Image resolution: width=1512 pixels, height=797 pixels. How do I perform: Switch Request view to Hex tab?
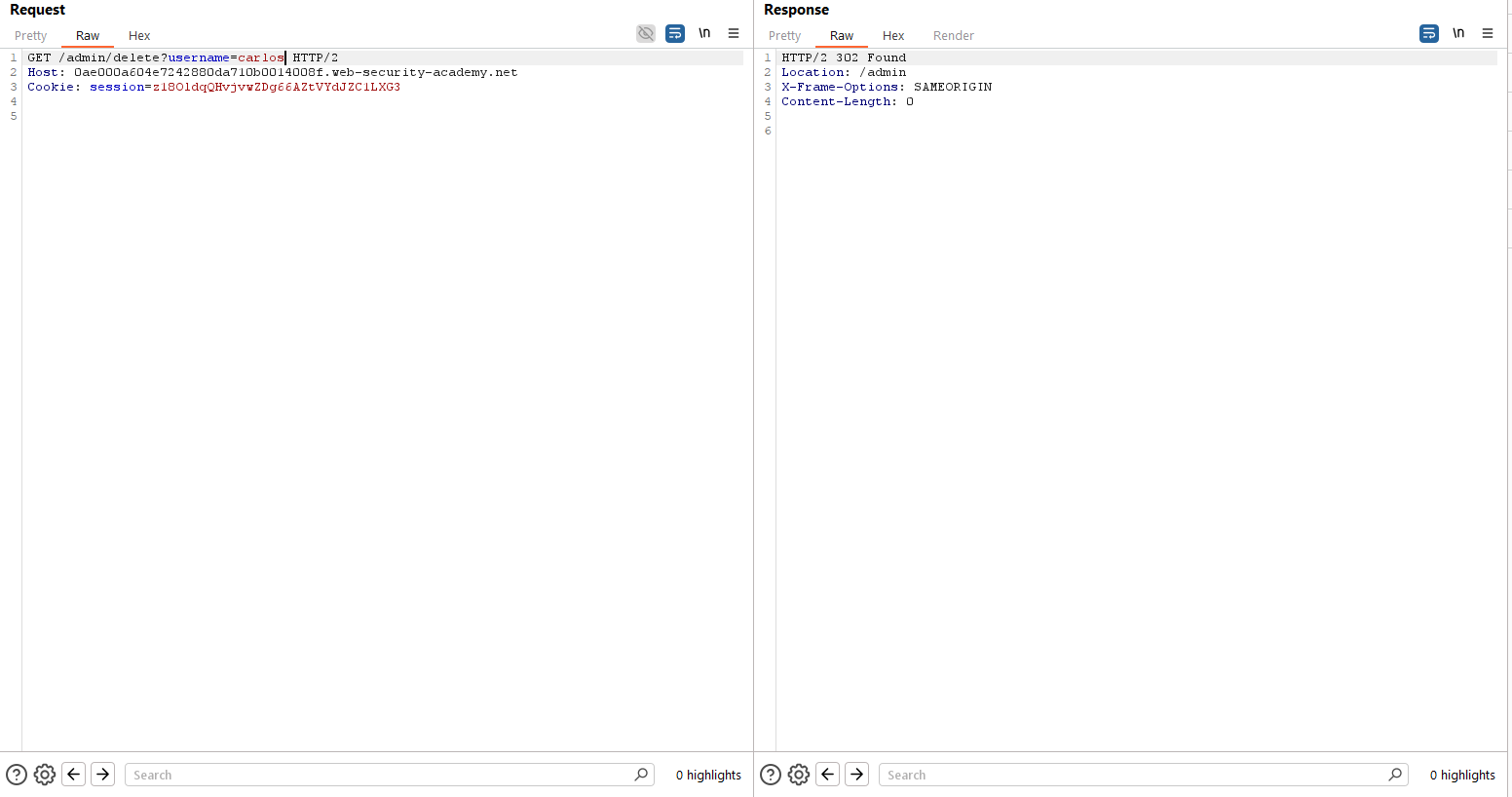[x=139, y=36]
